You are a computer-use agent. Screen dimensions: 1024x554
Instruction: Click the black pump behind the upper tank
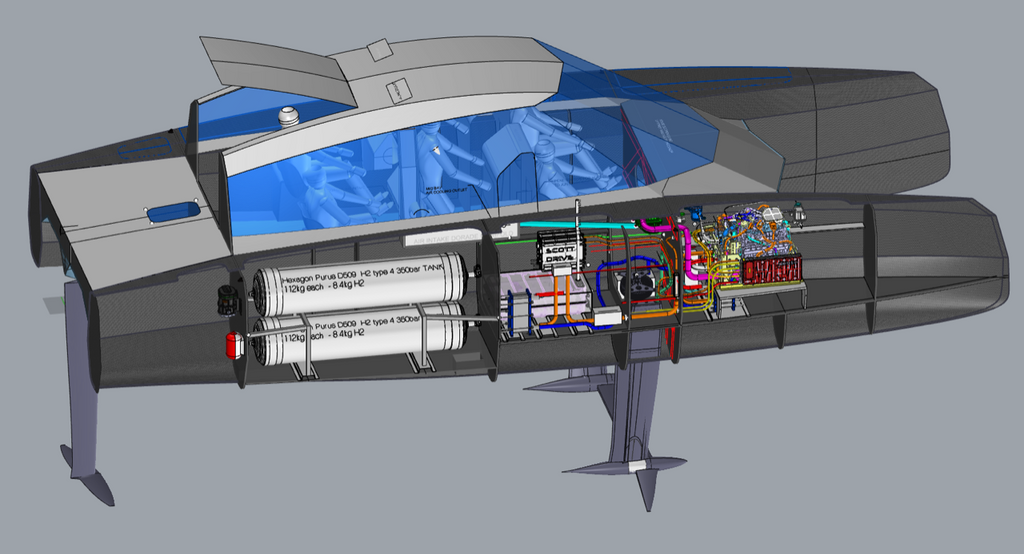(226, 300)
